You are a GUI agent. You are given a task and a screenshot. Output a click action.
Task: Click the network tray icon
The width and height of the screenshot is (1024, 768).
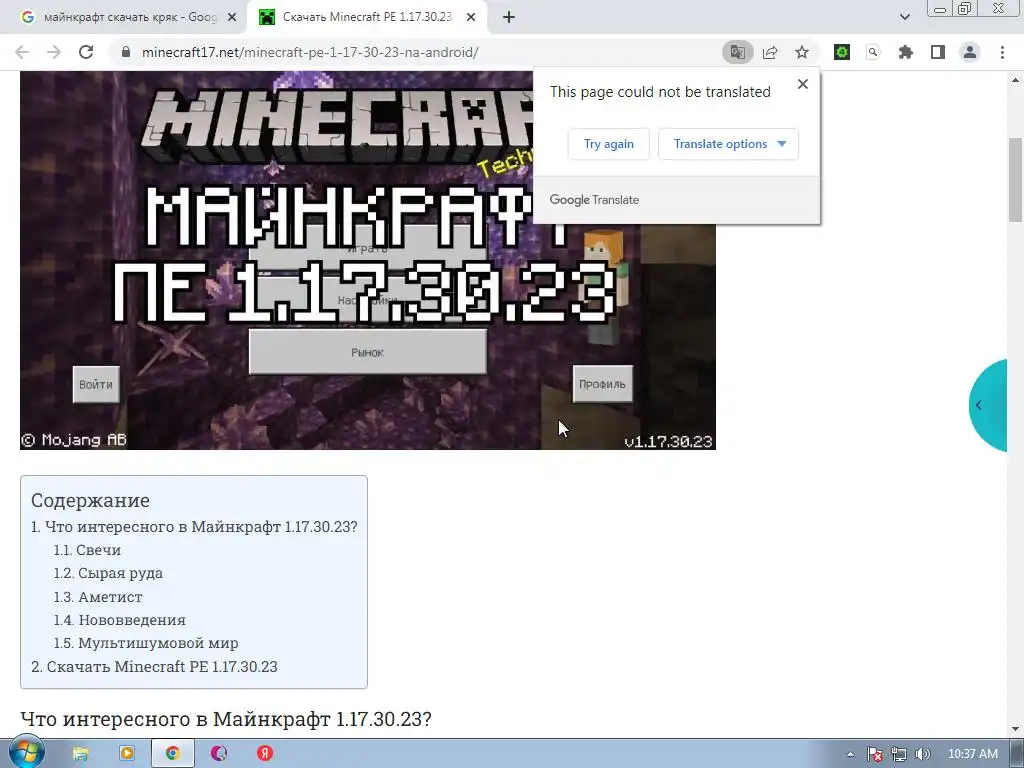coord(899,754)
